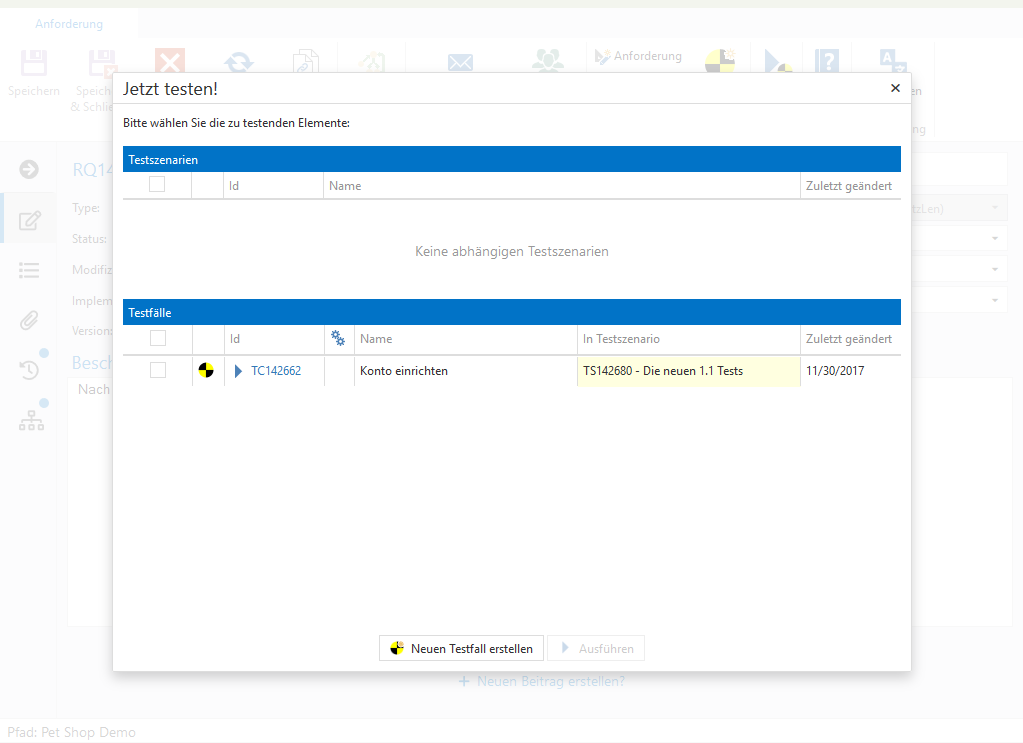1023x743 pixels.
Task: Tick the select-all checkbox in Testszenarien header
Action: [157, 184]
